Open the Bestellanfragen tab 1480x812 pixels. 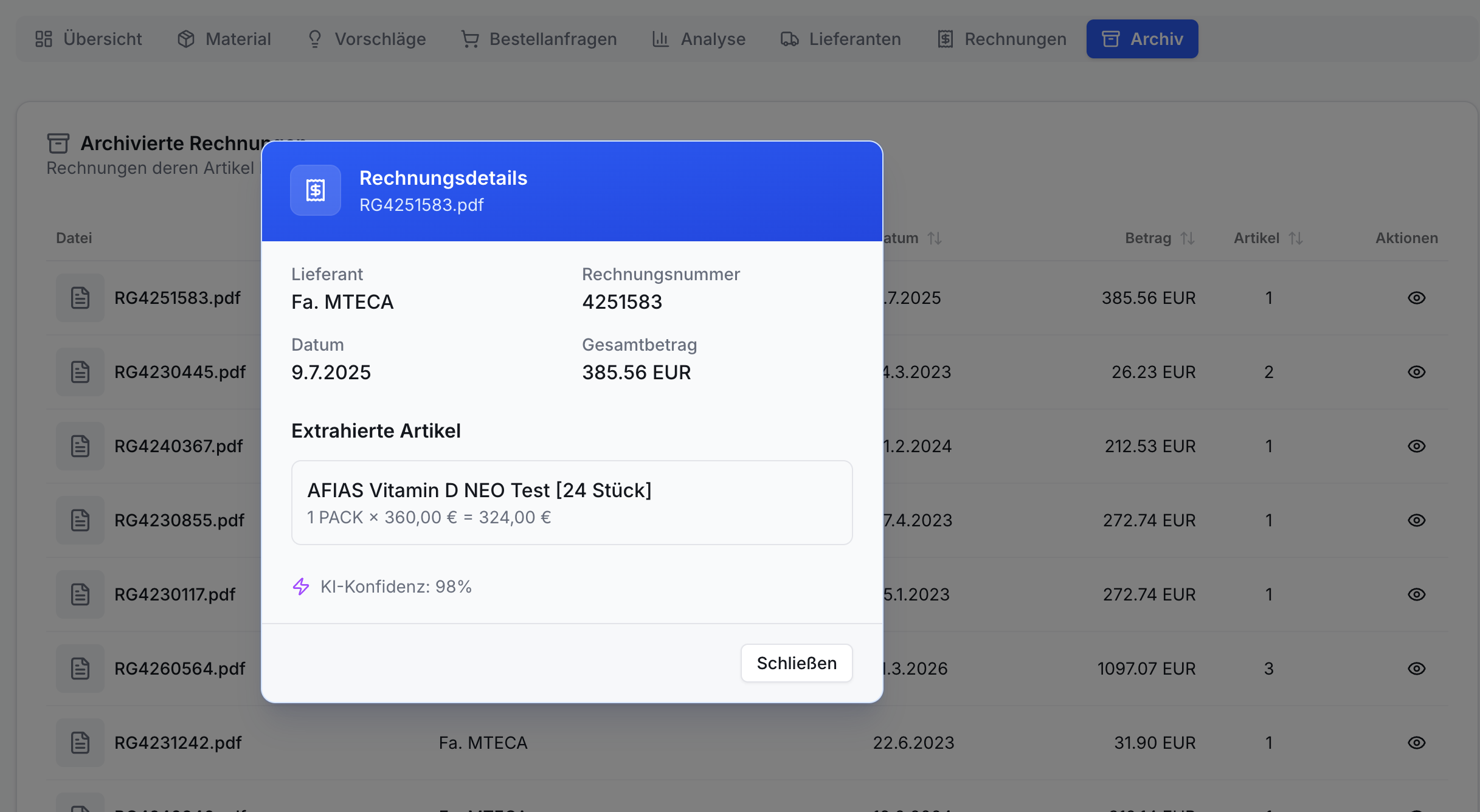coord(539,39)
